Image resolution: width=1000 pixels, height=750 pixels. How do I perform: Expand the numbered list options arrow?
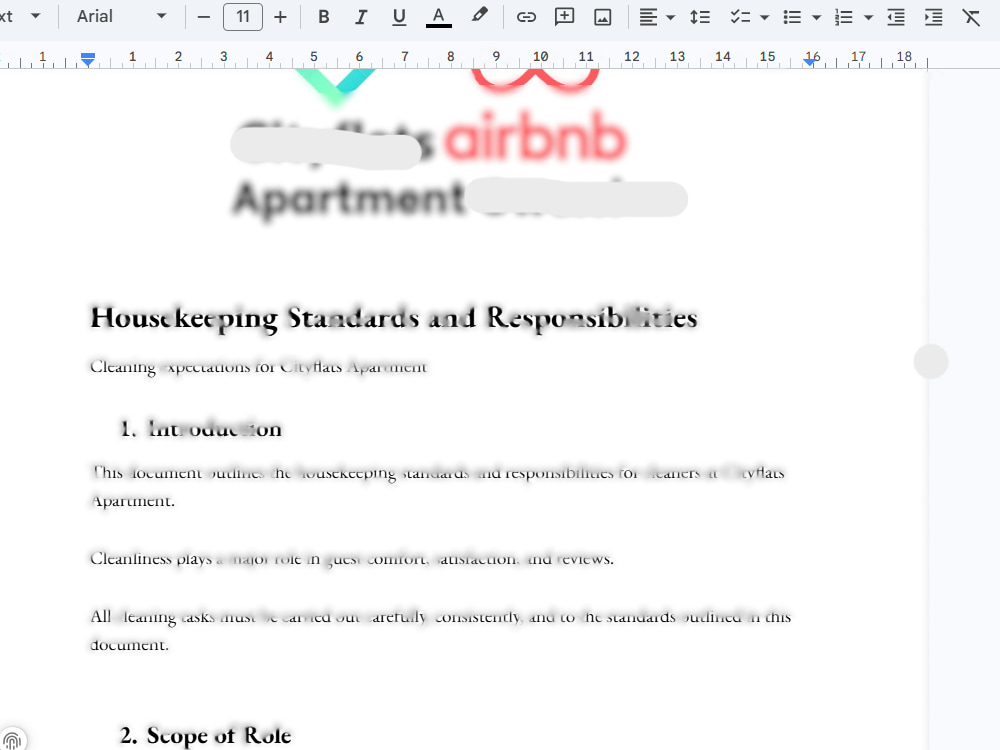[x=868, y=17]
